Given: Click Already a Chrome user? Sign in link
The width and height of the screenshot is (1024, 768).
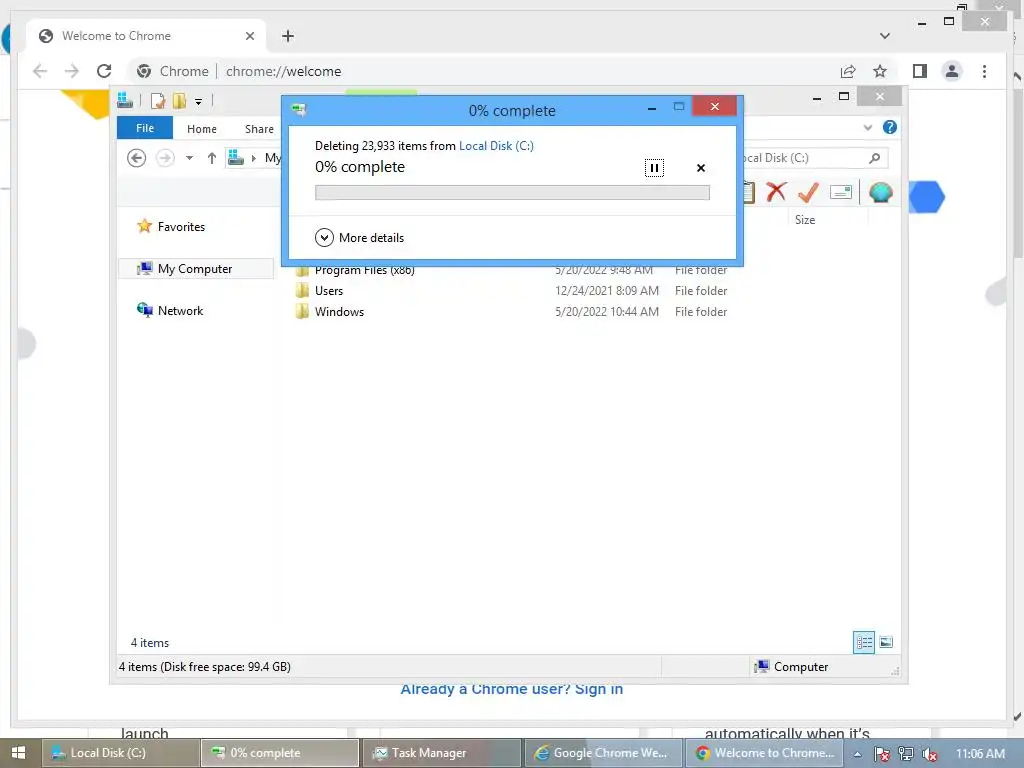Looking at the screenshot, I should click(511, 689).
